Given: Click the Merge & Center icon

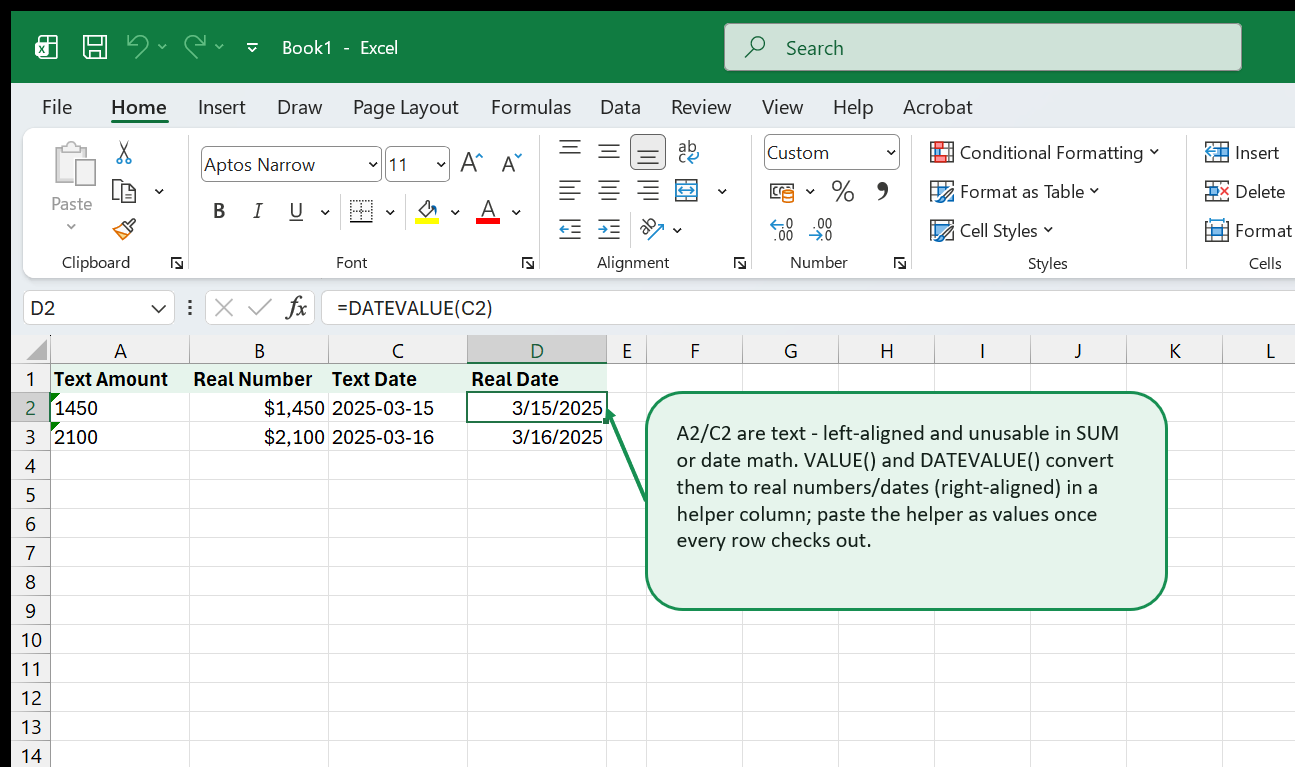Looking at the screenshot, I should point(687,190).
